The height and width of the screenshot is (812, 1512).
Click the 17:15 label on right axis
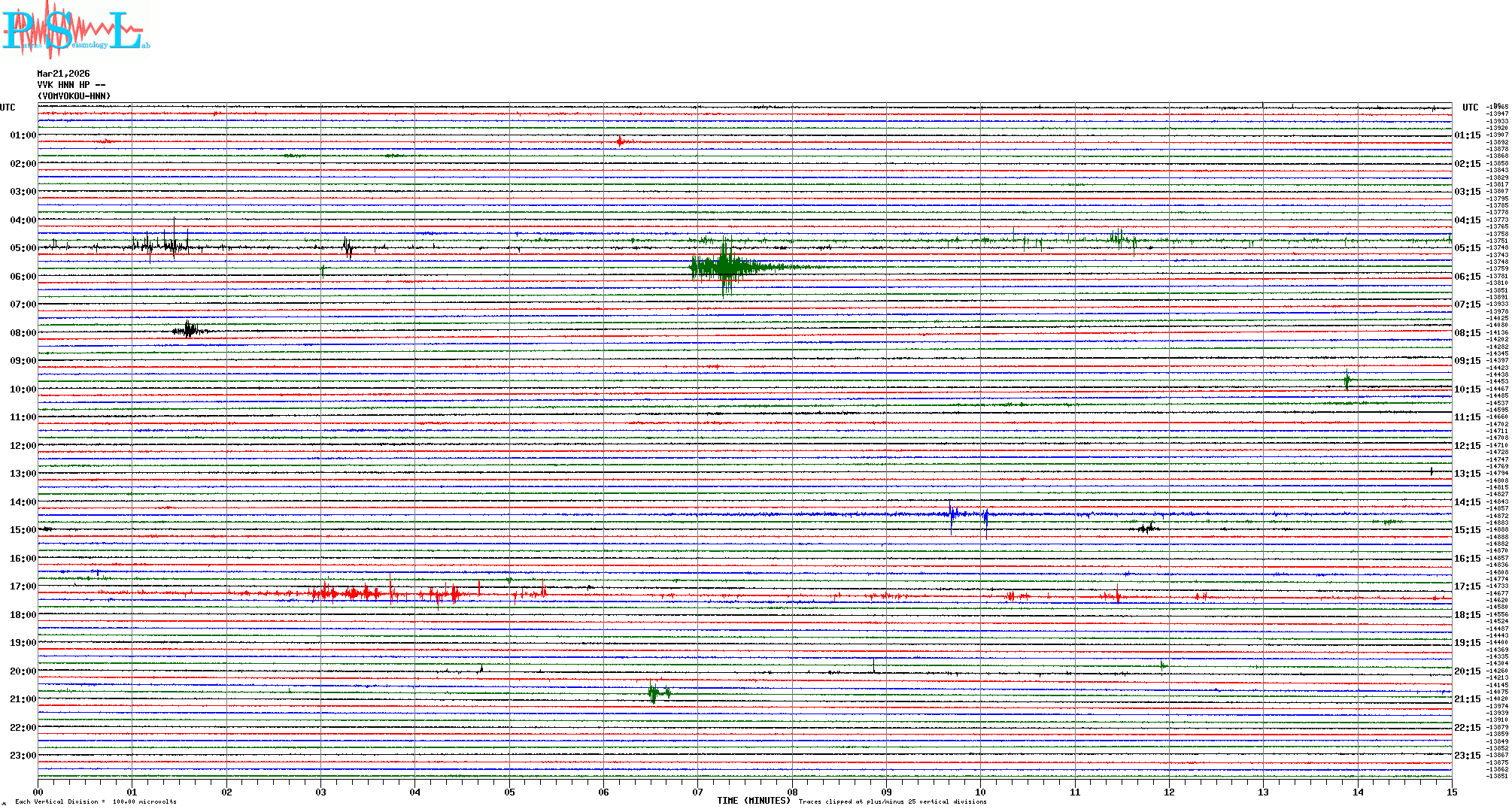coord(1467,586)
